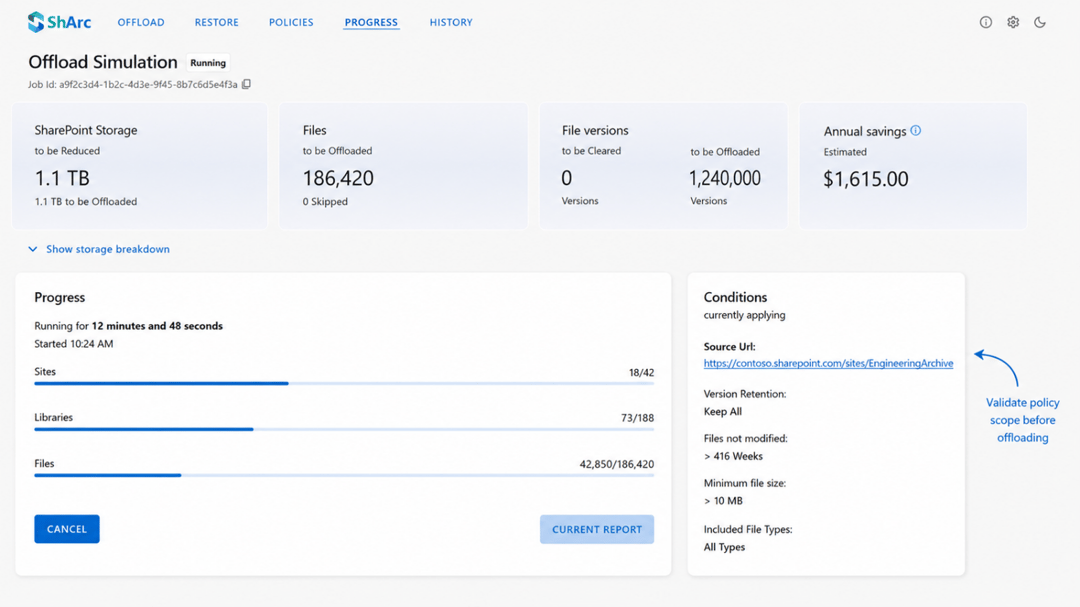Click the Show storage breakdown text
The width and height of the screenshot is (1080, 607).
(107, 249)
